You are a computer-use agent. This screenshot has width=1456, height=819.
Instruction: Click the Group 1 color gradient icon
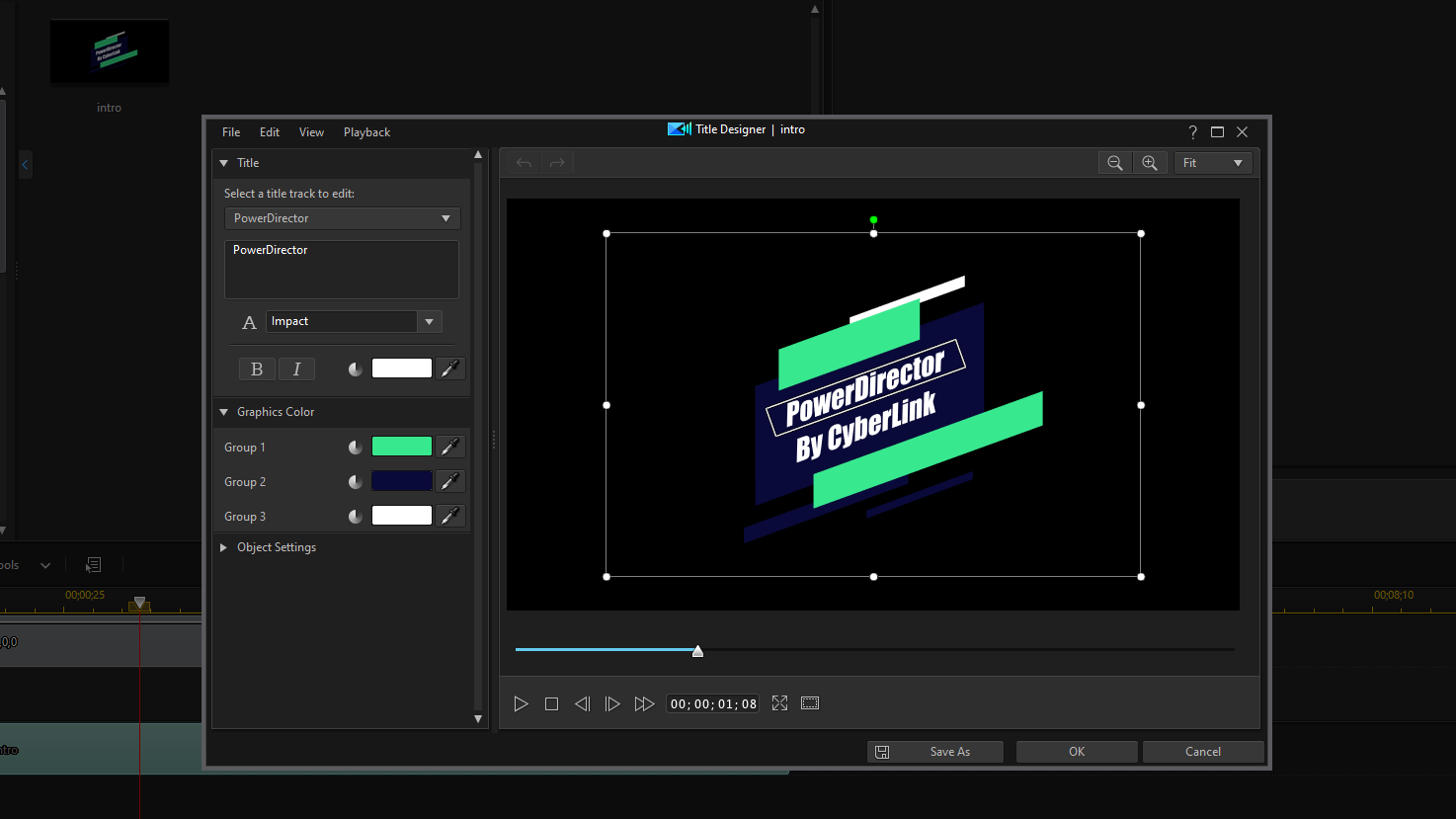coord(356,448)
